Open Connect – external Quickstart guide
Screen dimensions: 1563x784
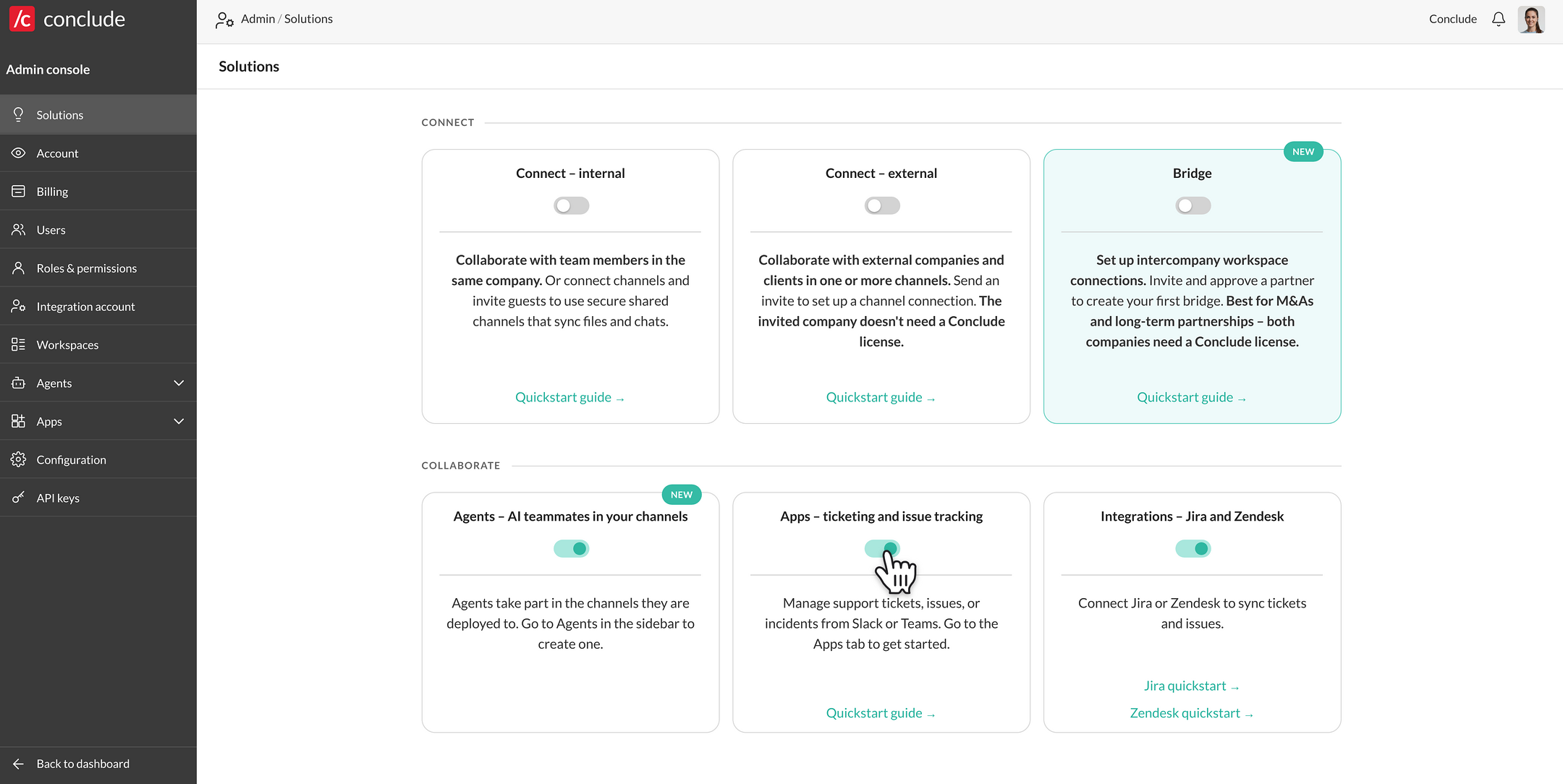click(x=881, y=397)
